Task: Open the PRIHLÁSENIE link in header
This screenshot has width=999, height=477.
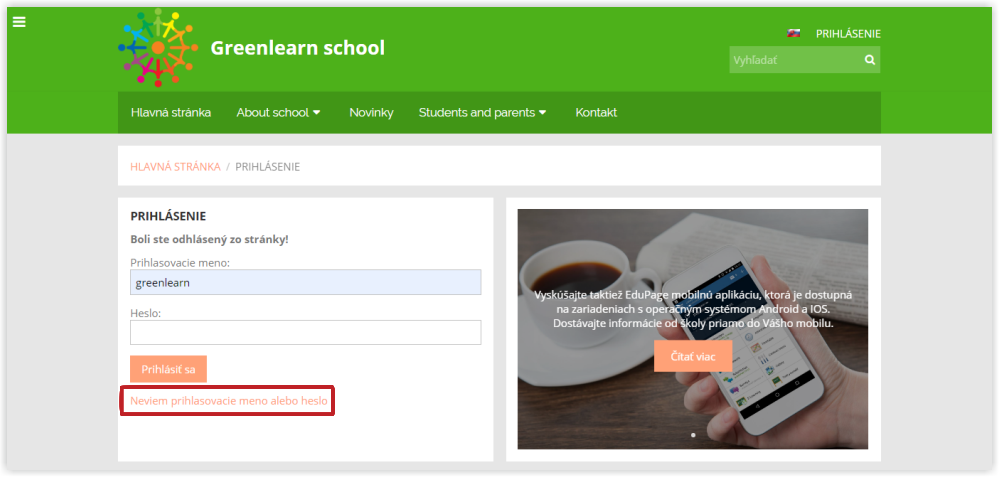Action: pyautogui.click(x=848, y=34)
